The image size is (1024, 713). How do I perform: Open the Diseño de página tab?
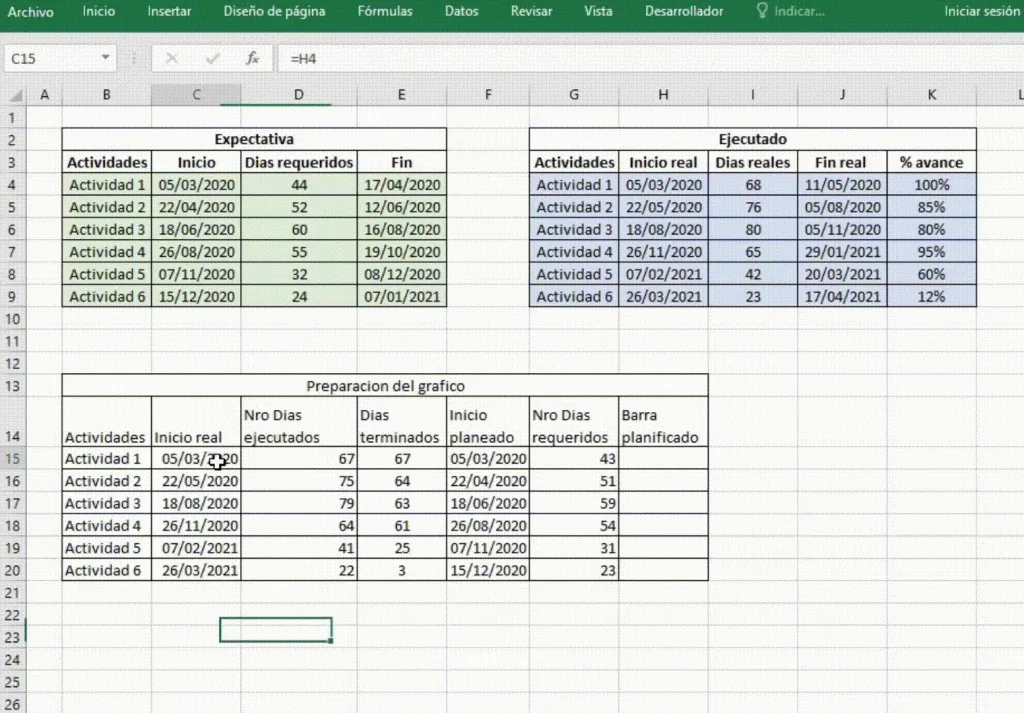(274, 11)
